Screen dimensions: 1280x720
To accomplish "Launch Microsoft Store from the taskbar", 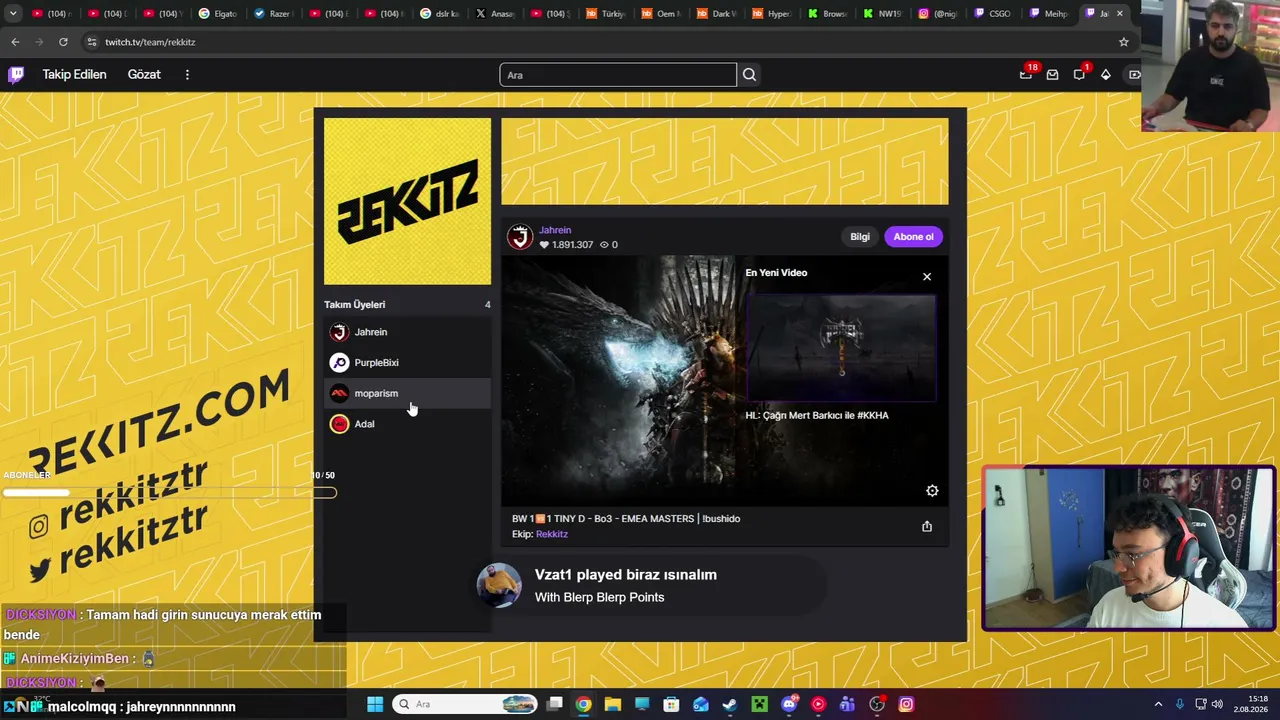I will 671,704.
